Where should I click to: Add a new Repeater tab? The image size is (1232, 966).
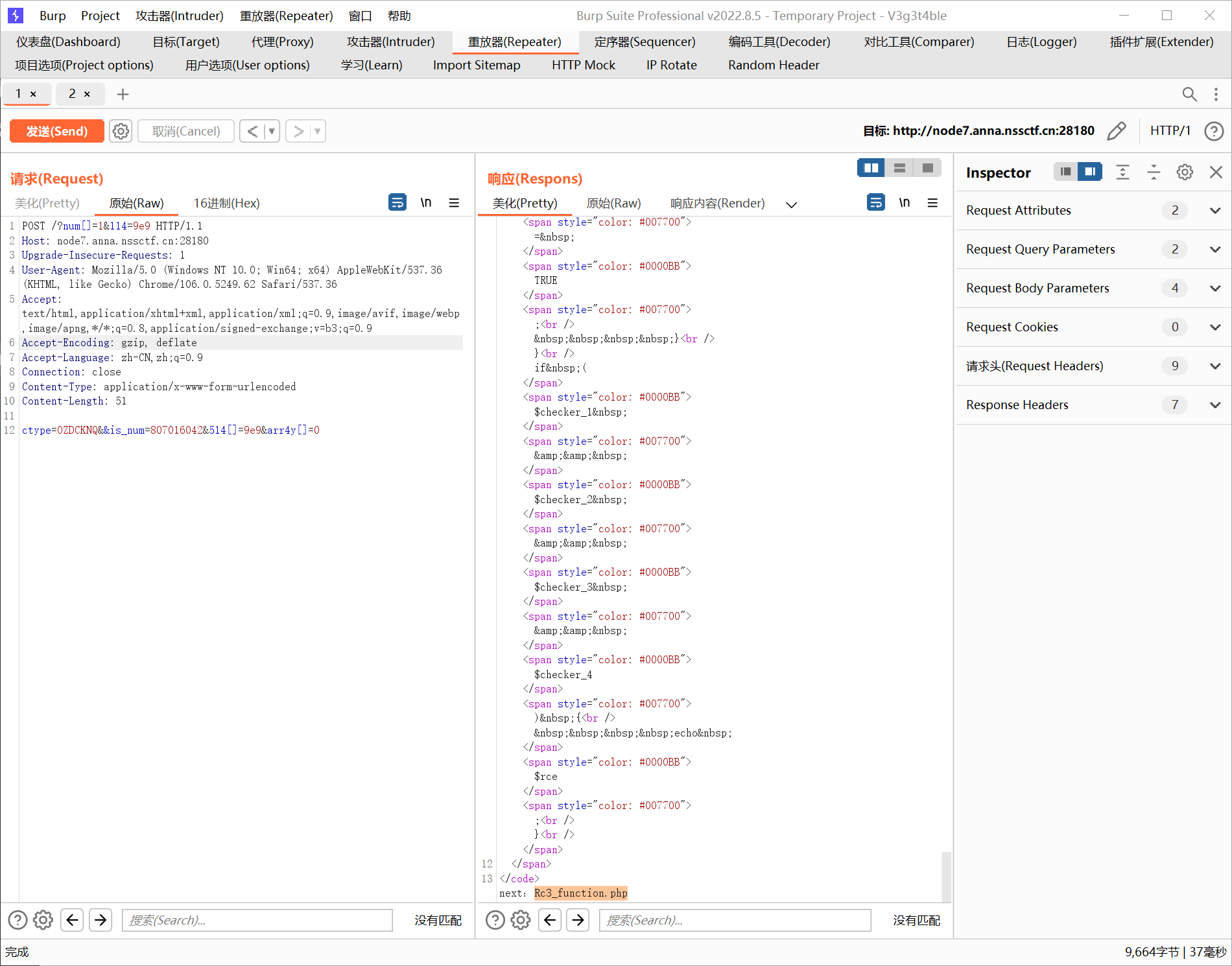(x=123, y=95)
